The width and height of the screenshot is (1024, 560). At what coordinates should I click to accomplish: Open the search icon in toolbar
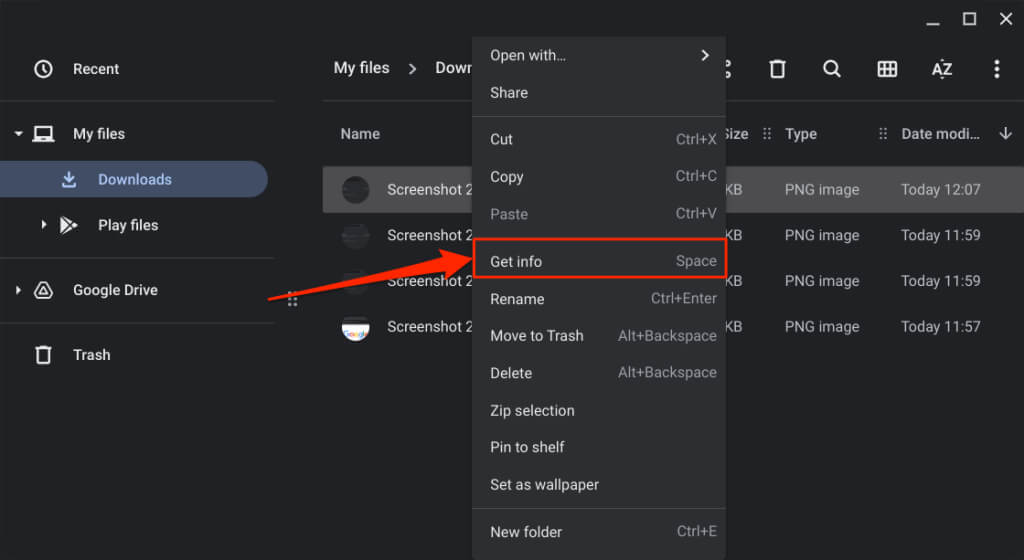pos(832,69)
